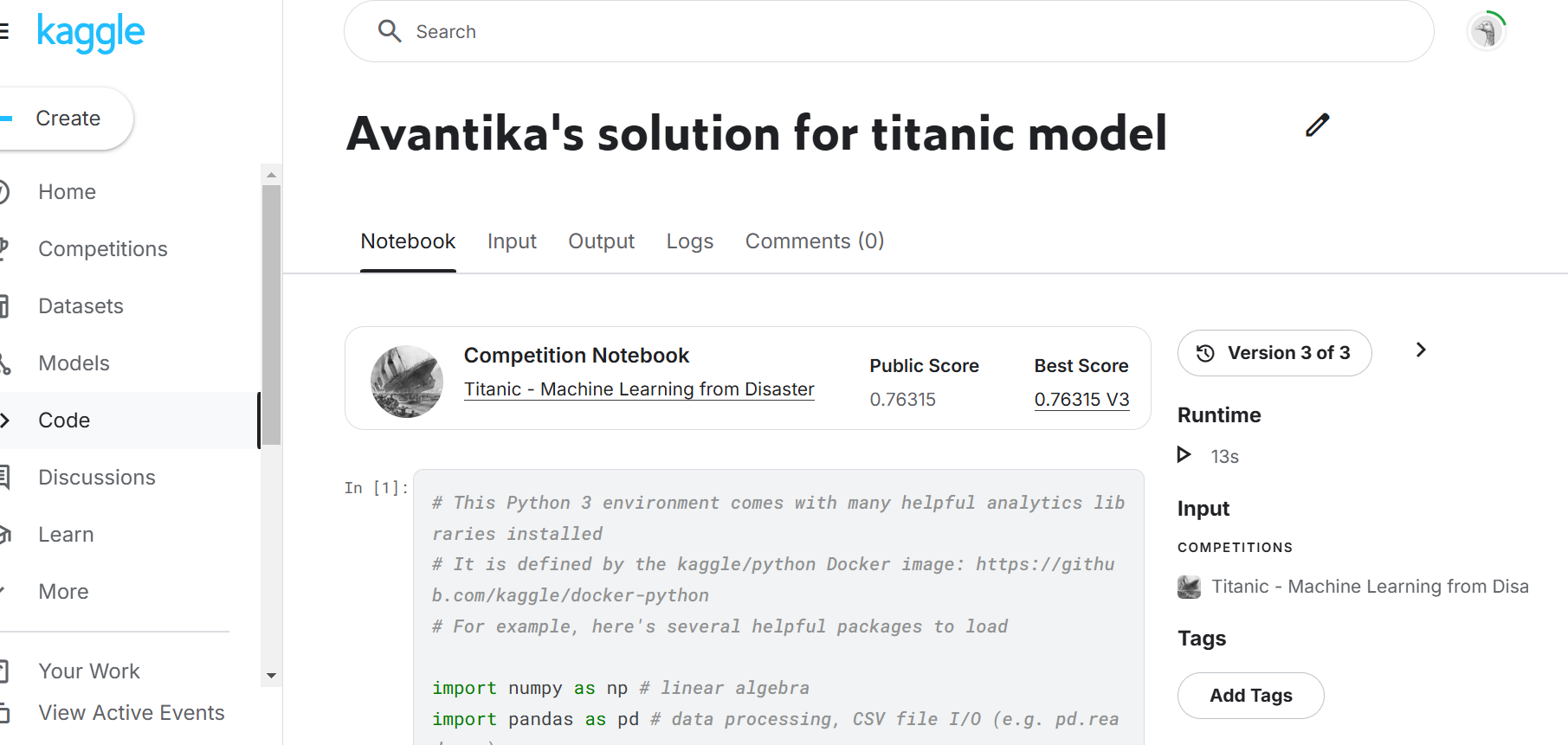Image resolution: width=1568 pixels, height=745 pixels.
Task: Open Your Work in the sidebar
Action: (89, 671)
